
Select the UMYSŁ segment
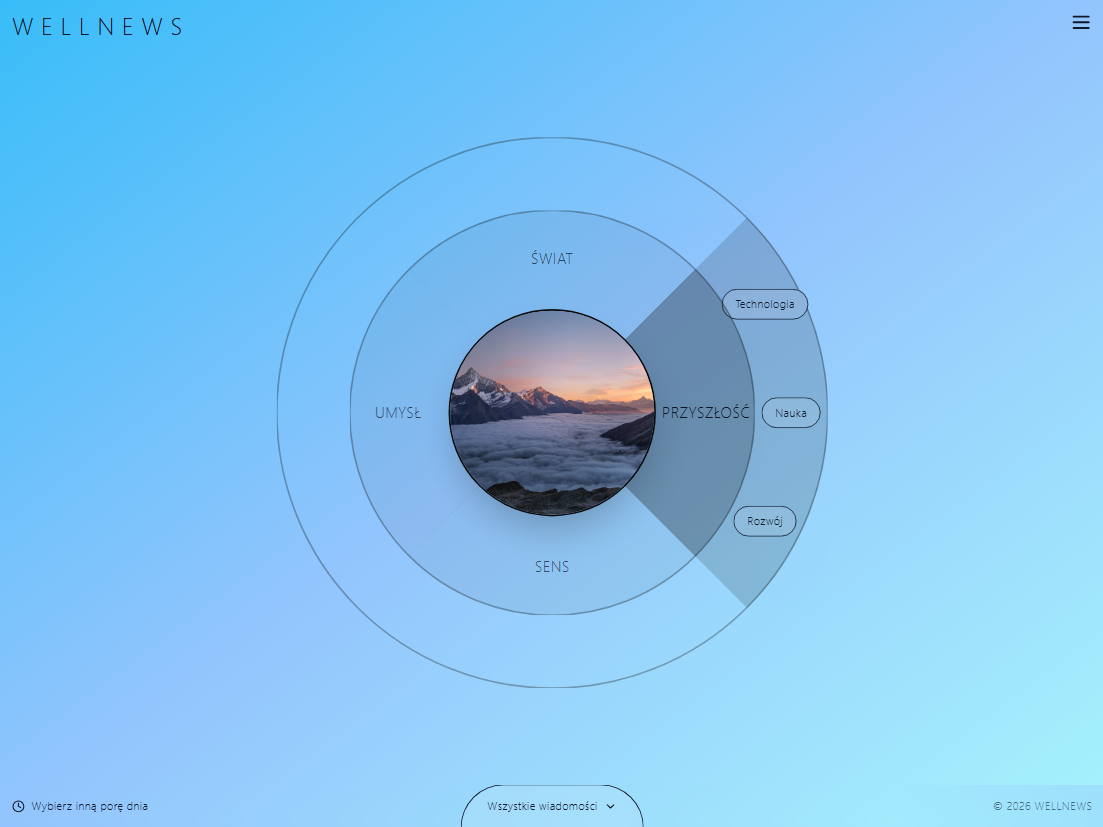pos(398,413)
